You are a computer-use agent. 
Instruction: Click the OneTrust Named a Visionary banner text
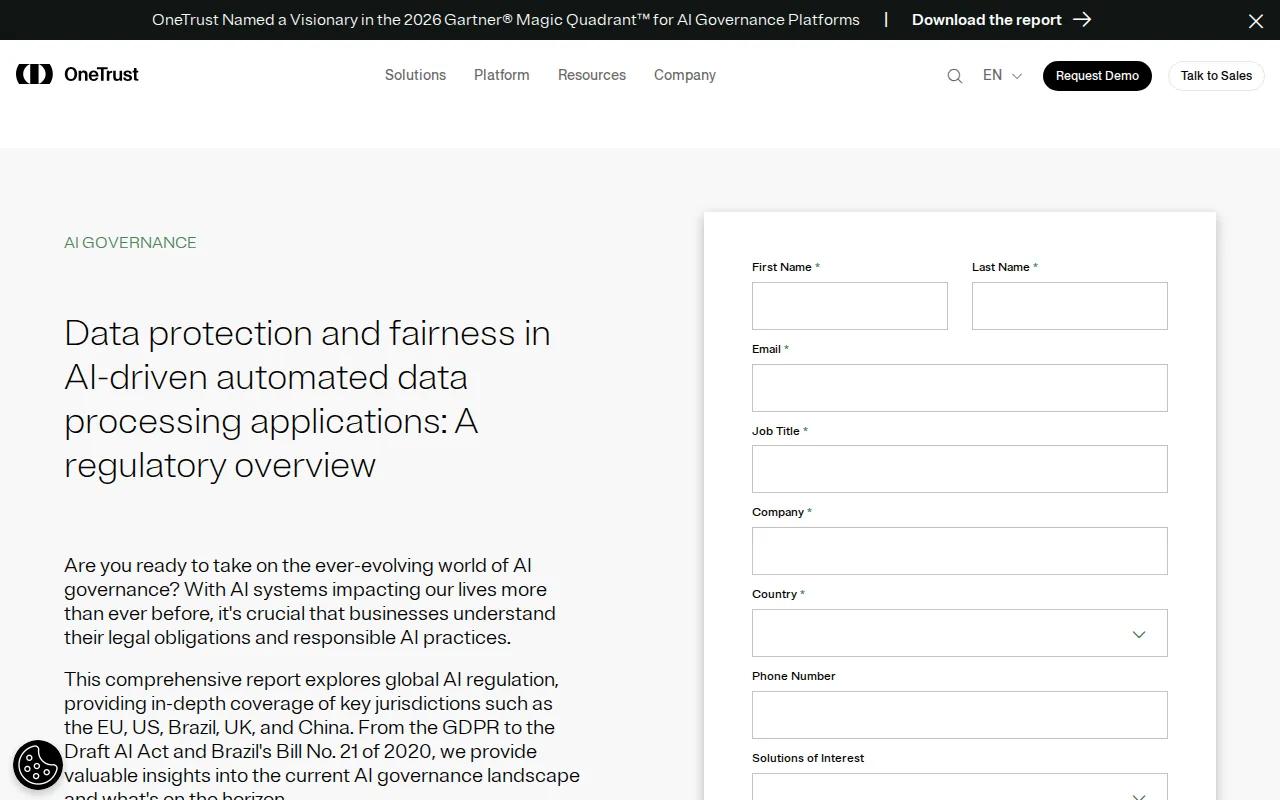click(x=506, y=19)
